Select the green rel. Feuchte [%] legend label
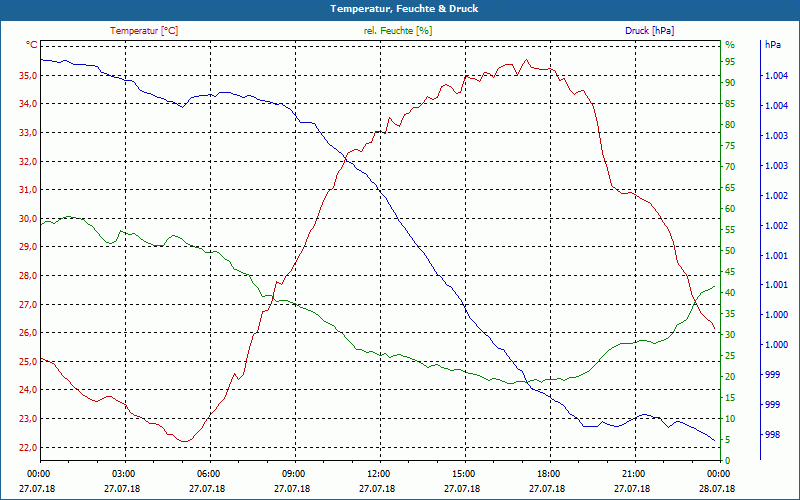The image size is (800, 500). pos(398,31)
